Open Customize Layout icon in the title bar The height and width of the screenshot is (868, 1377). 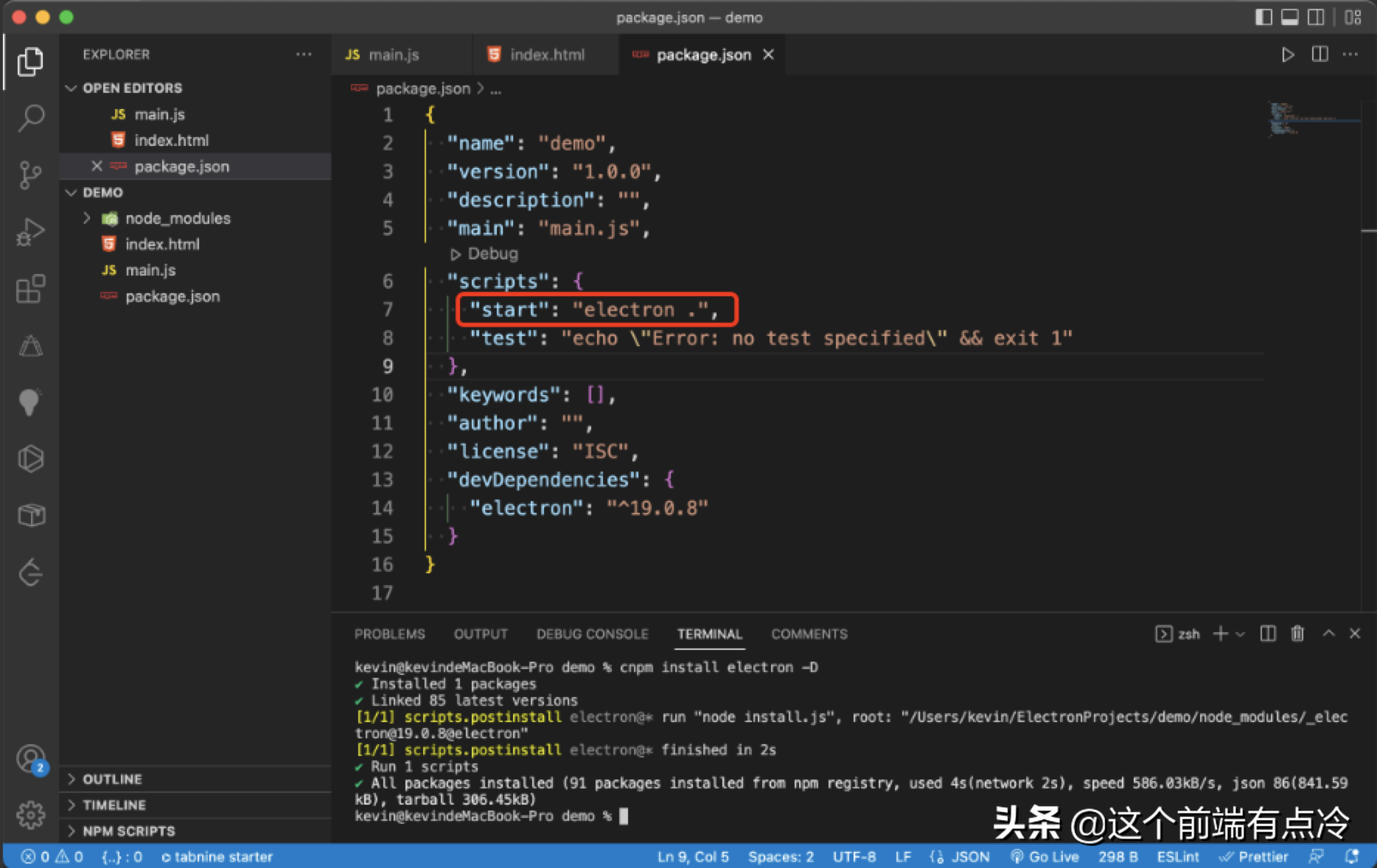point(1353,17)
